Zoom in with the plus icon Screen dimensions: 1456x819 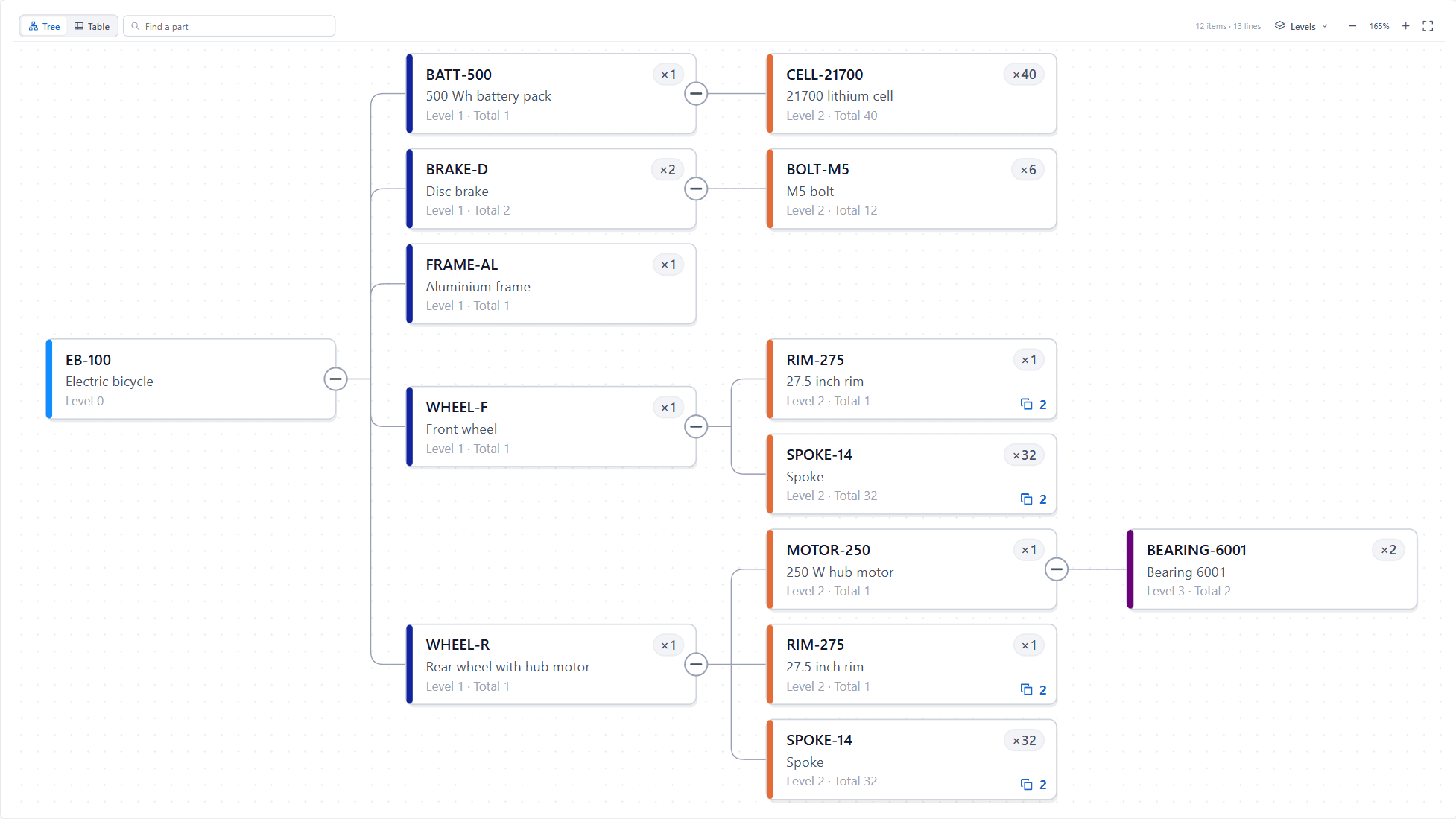(1405, 26)
